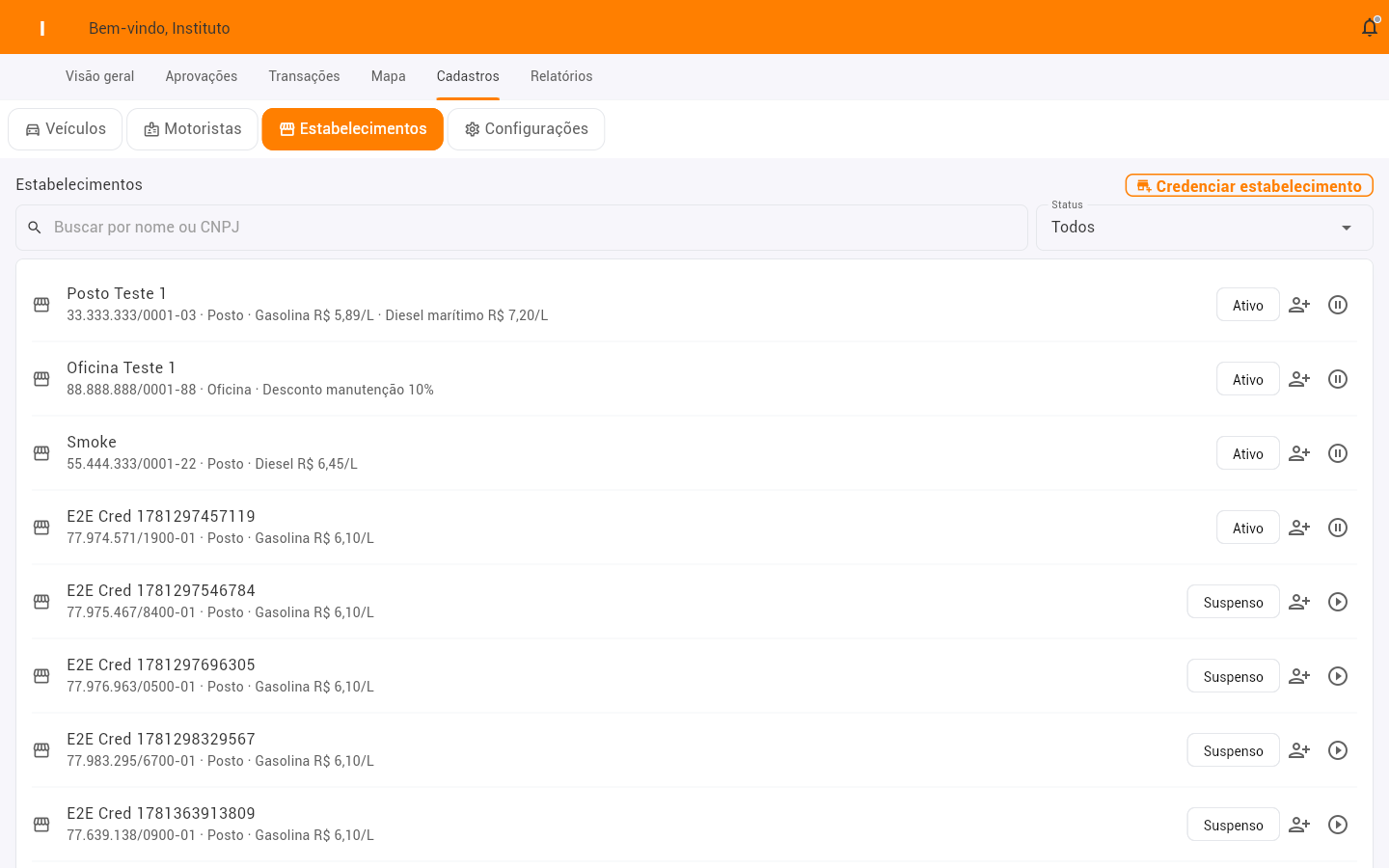This screenshot has width=1389, height=868.
Task: Click the search magnifier icon
Action: click(35, 228)
